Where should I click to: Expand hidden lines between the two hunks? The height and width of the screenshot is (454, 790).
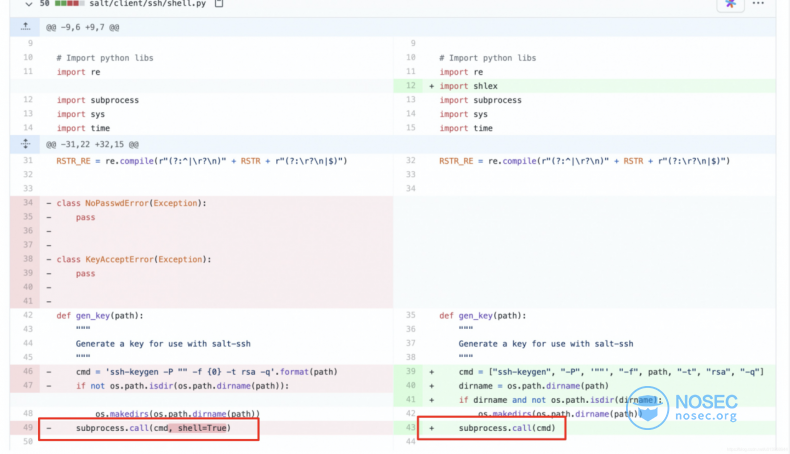coord(25,144)
